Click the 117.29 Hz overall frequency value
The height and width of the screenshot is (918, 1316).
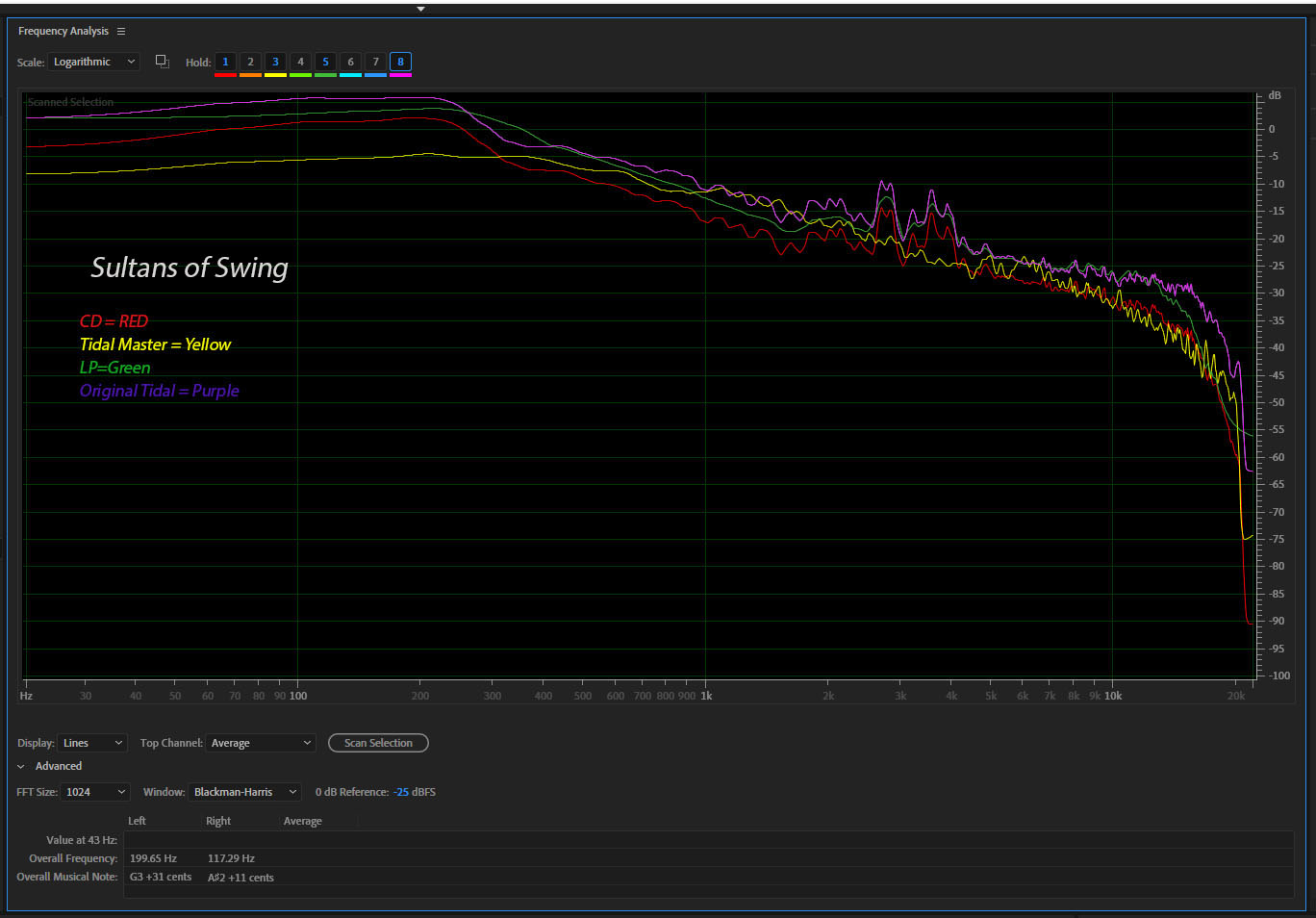pyautogui.click(x=231, y=858)
